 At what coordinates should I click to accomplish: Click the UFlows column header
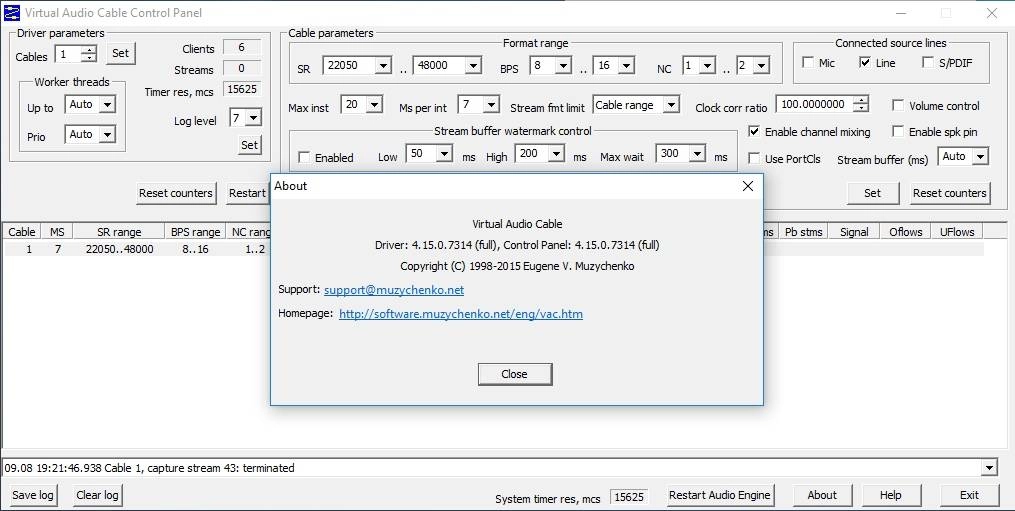[x=957, y=231]
